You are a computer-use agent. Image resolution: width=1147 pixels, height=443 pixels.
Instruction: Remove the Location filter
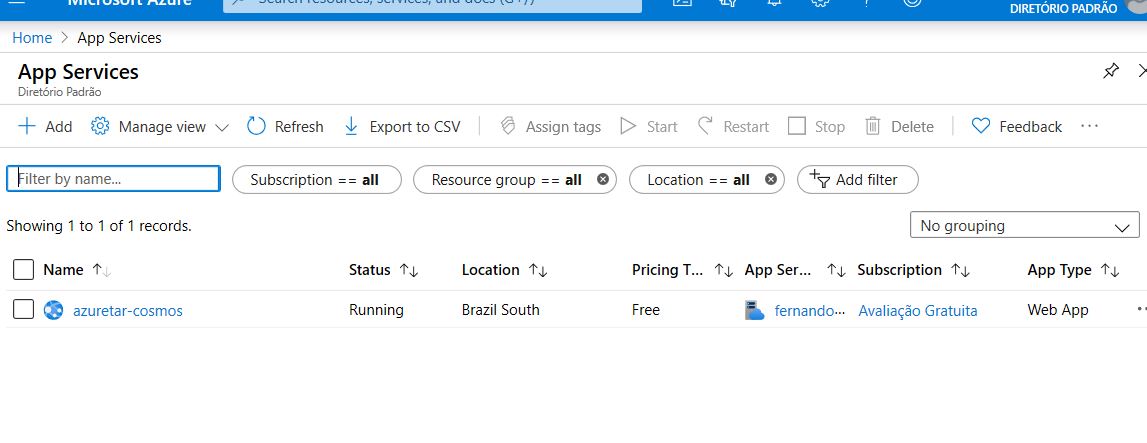pos(770,179)
